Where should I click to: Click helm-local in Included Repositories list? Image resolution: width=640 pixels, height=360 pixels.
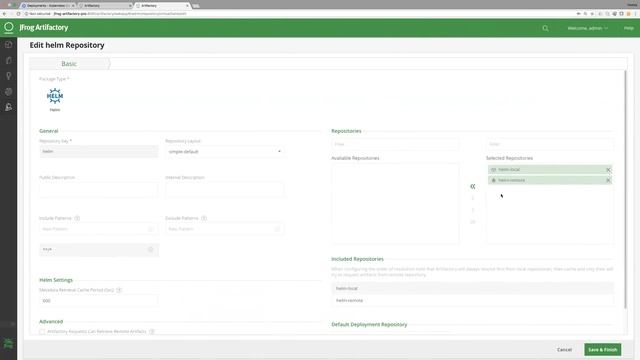coord(473,288)
